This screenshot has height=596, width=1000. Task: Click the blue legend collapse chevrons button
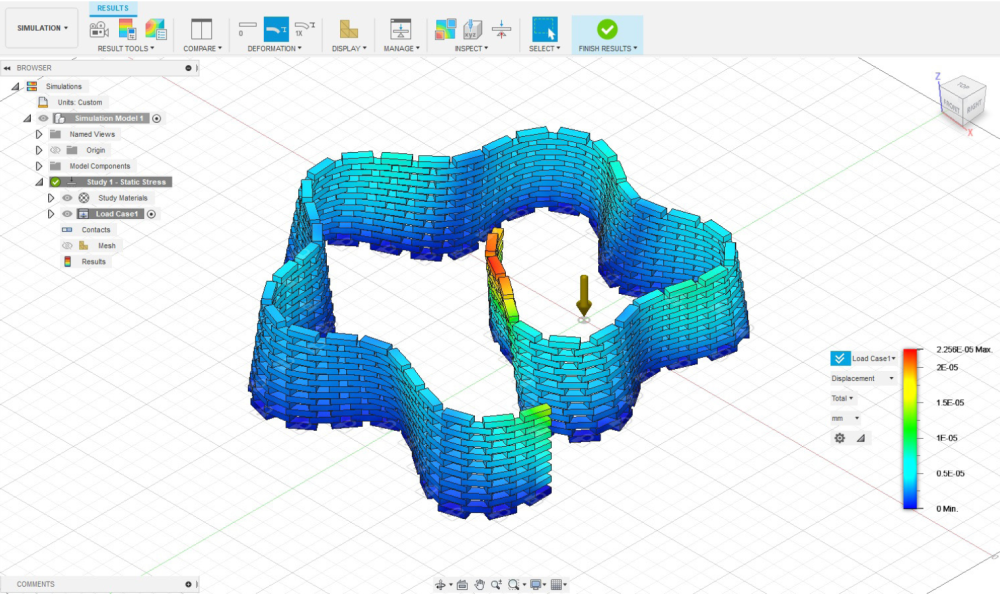840,358
